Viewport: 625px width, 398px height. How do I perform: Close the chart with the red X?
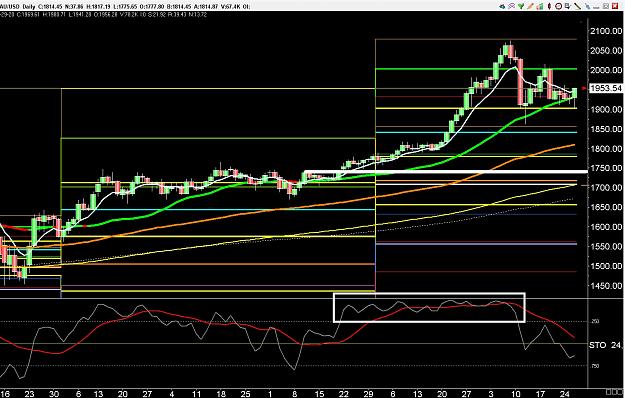615,6
